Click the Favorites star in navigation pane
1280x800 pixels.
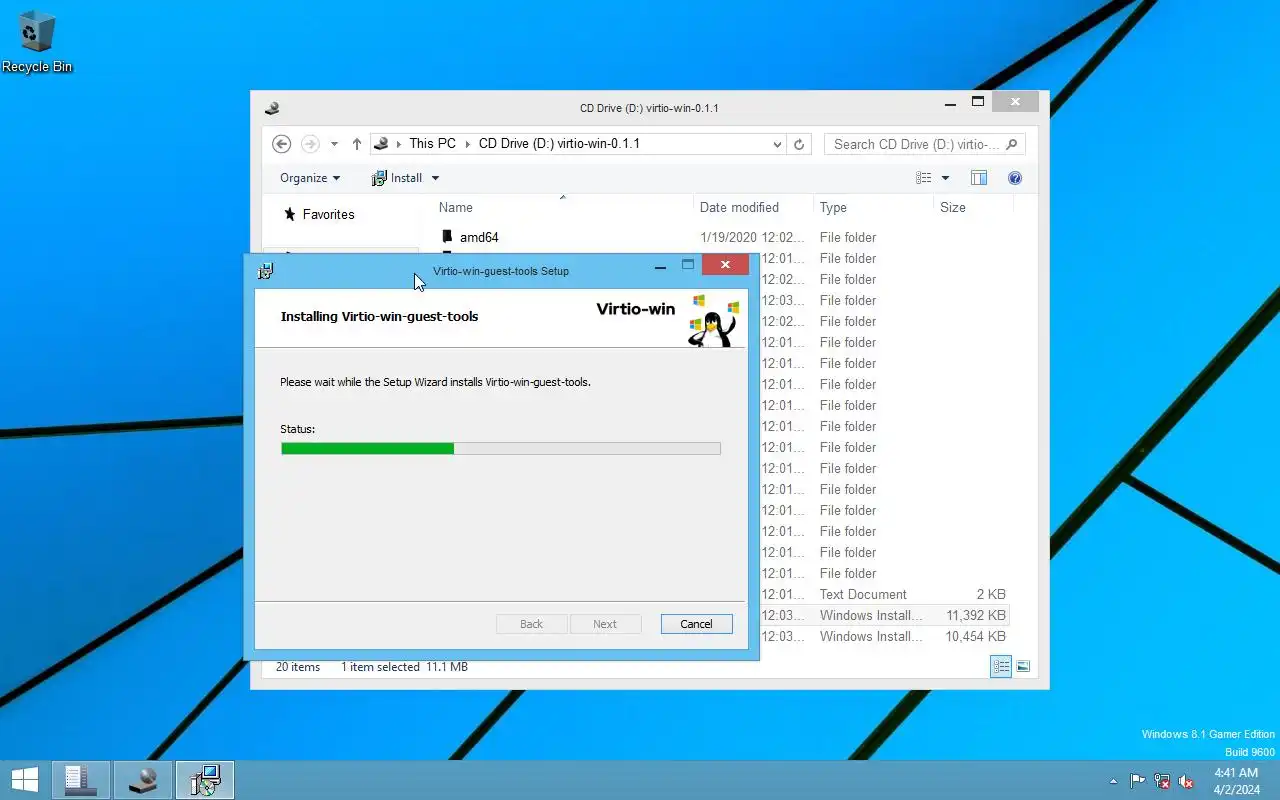(x=290, y=214)
